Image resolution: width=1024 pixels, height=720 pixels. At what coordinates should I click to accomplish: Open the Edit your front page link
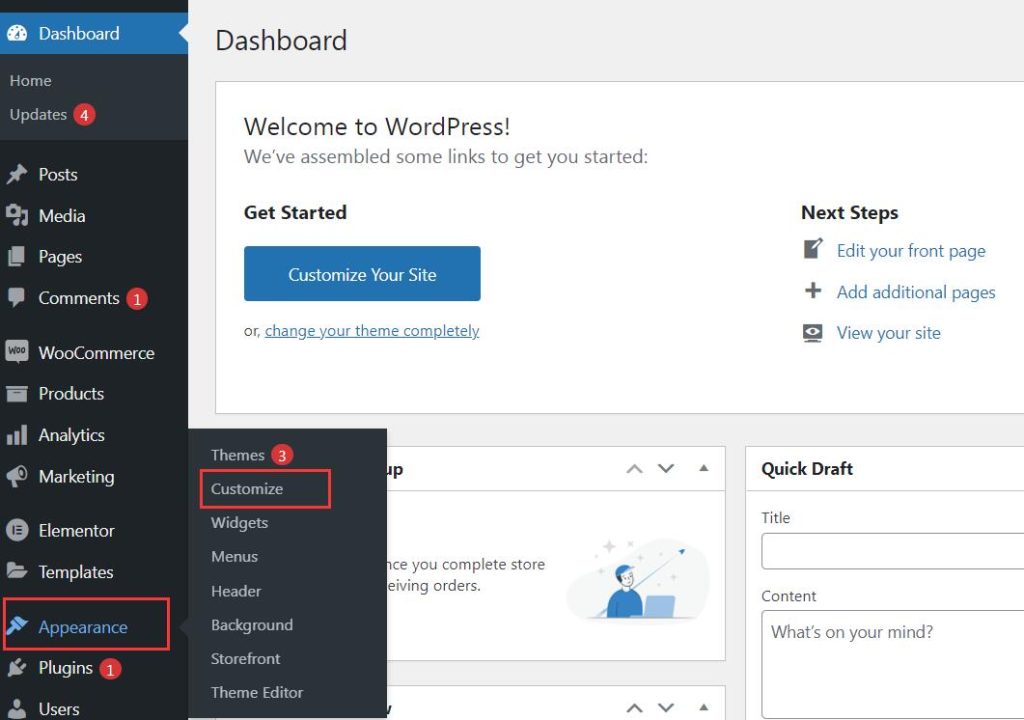tap(911, 251)
